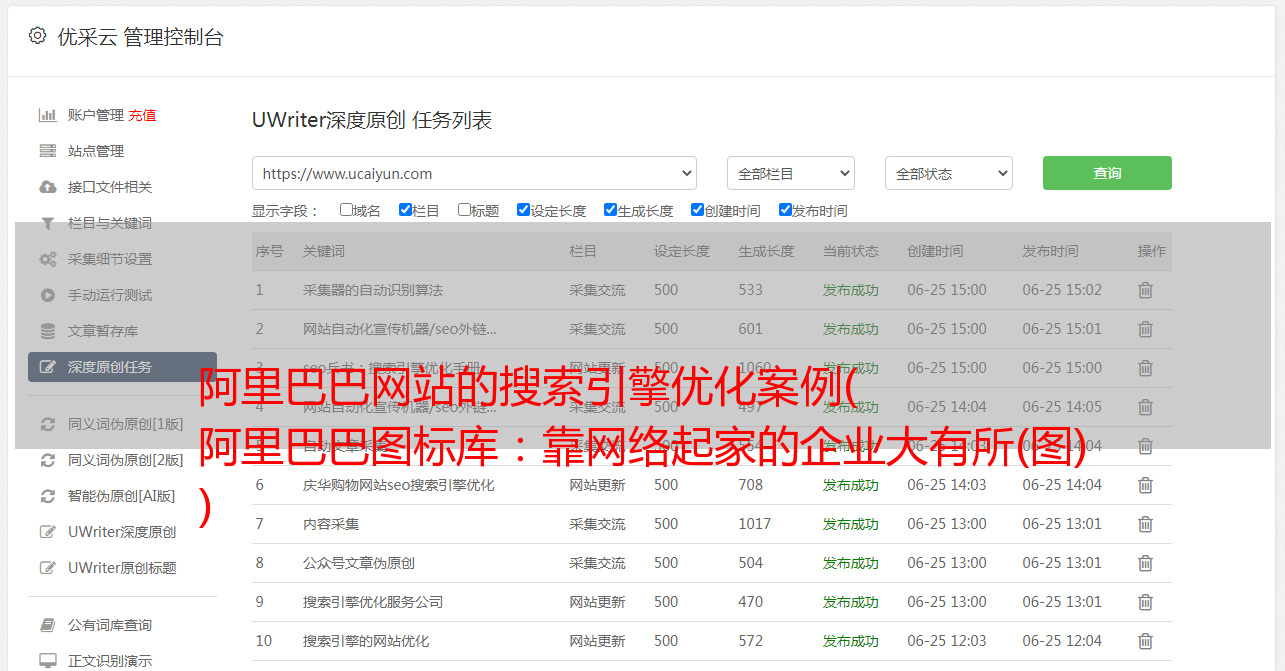This screenshot has height=671, width=1285.
Task: Open 智能伪原创[AI版] from sidebar
Action: click(121, 496)
